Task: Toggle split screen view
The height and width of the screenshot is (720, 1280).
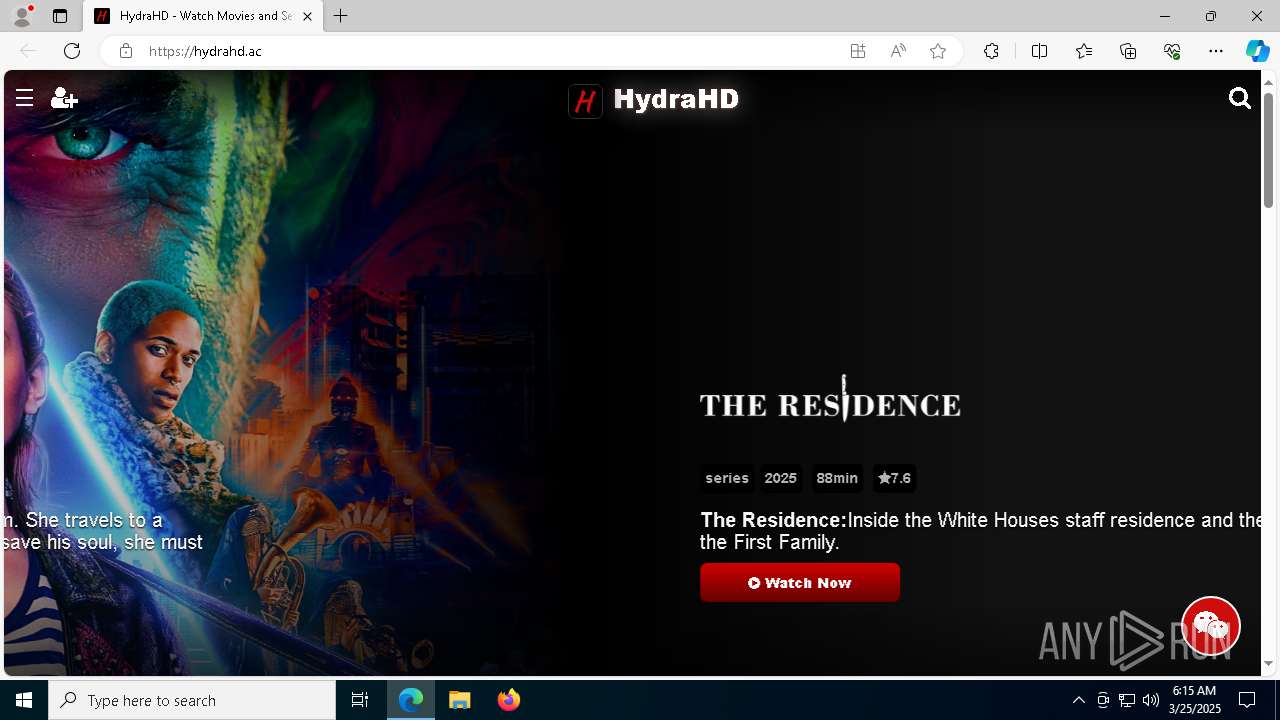Action: (x=1039, y=51)
